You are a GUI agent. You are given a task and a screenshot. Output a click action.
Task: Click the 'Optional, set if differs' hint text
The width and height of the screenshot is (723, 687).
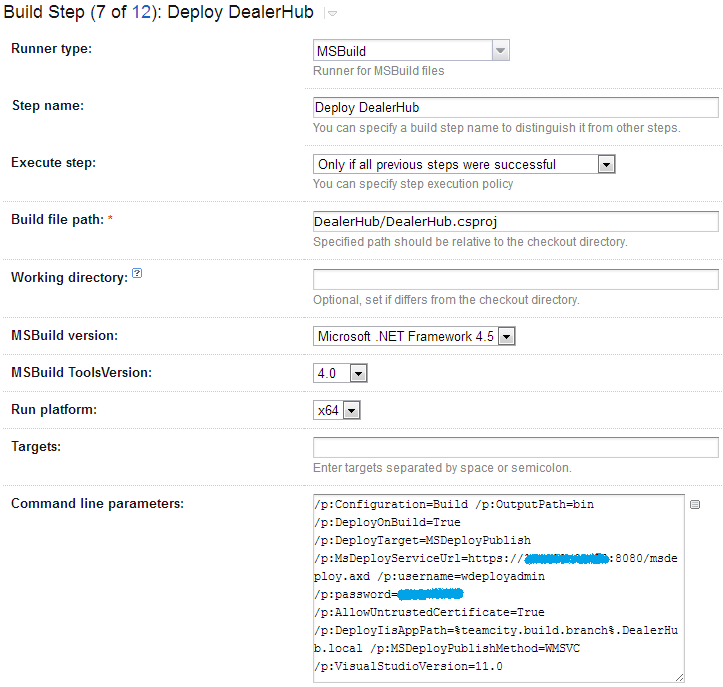pyautogui.click(x=446, y=300)
